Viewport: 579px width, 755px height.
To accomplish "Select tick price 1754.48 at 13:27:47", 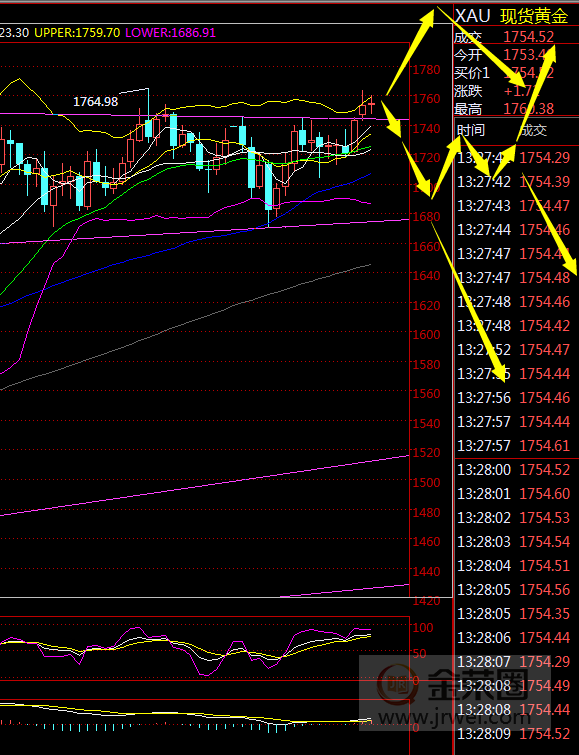I will (x=545, y=278).
